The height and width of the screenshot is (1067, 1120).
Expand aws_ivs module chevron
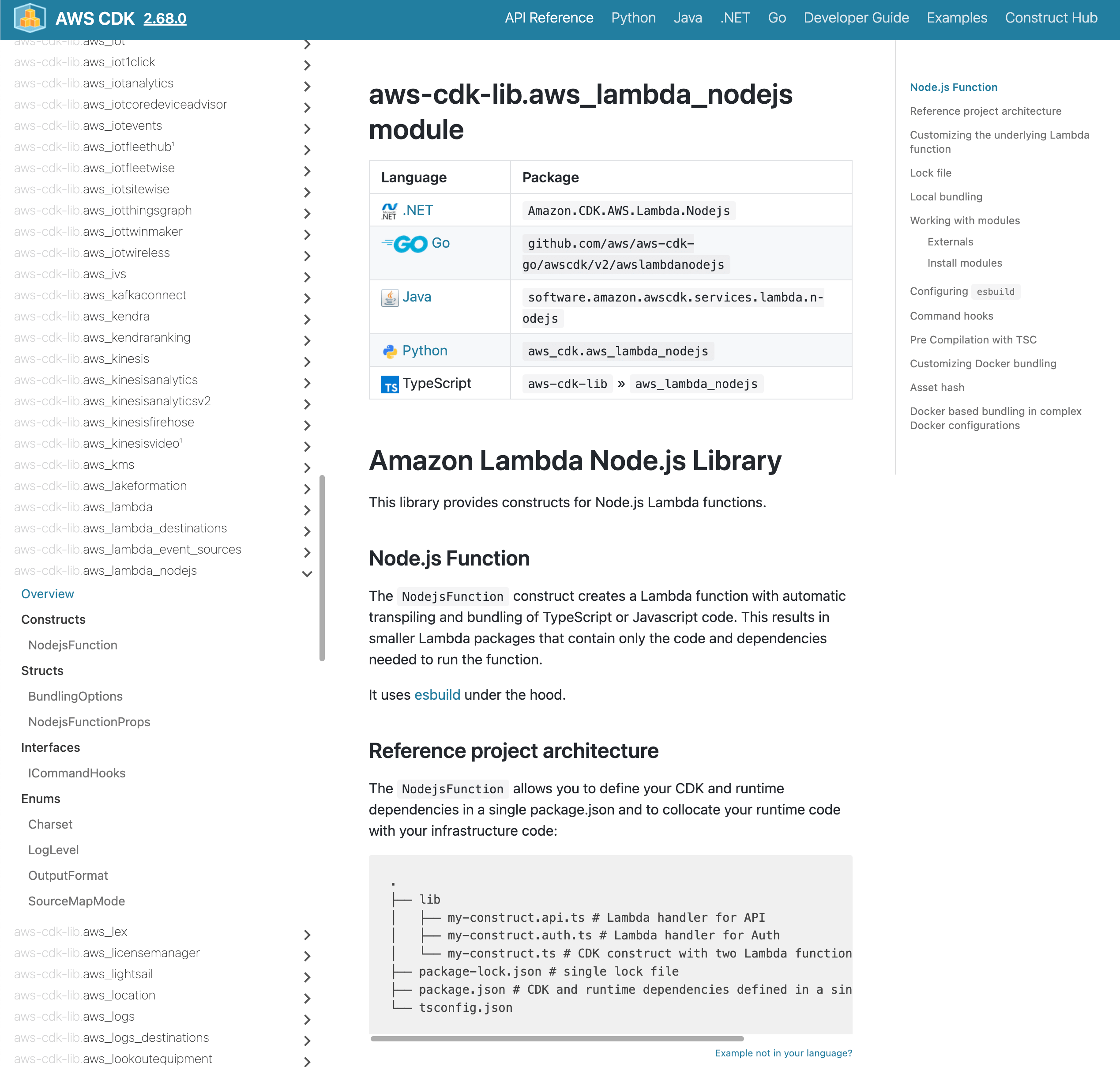307,277
